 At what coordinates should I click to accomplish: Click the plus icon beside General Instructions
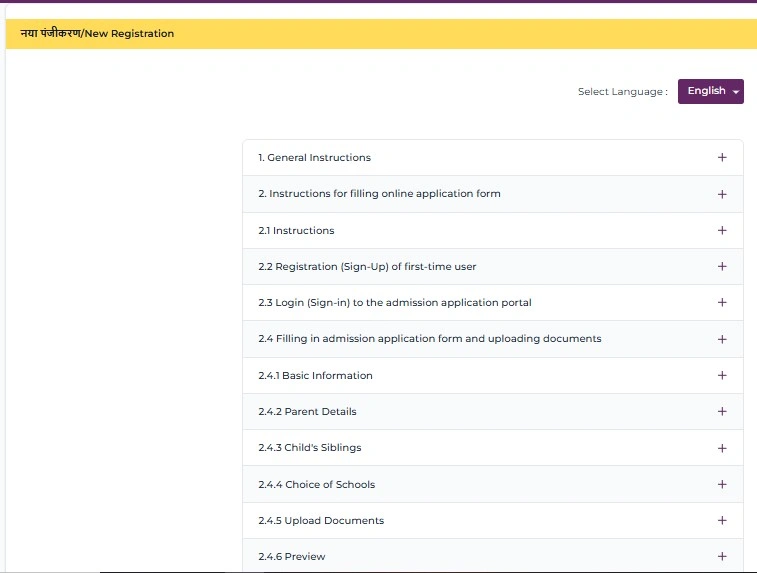[x=722, y=158]
